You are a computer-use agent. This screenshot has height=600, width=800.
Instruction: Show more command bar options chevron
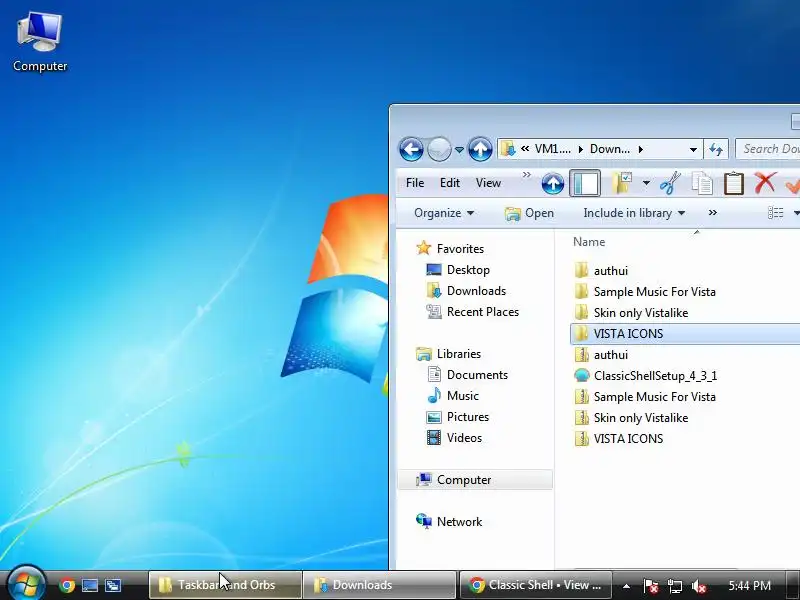713,213
